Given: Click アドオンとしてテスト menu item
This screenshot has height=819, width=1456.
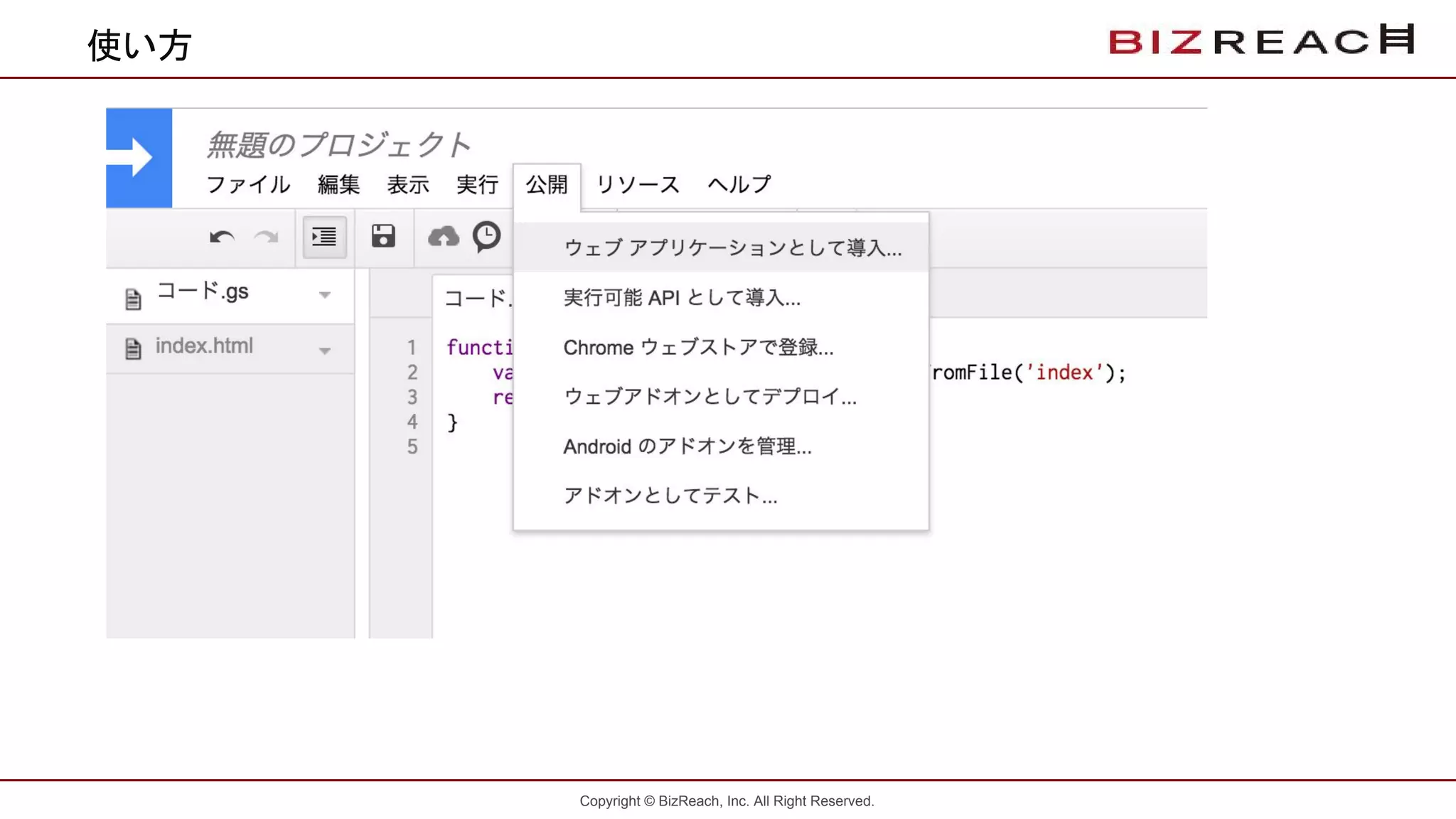Looking at the screenshot, I should tap(670, 496).
